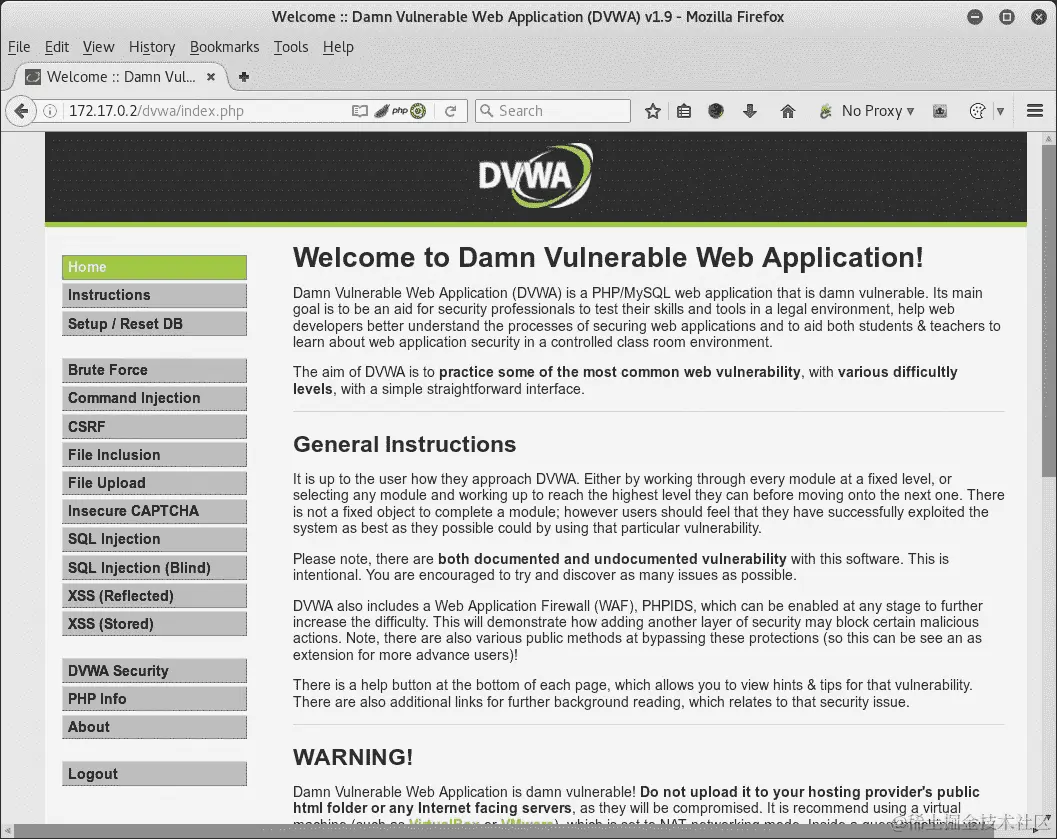Image resolution: width=1057 pixels, height=839 pixels.
Task: Go to Home in sidebar
Action: pos(154,267)
